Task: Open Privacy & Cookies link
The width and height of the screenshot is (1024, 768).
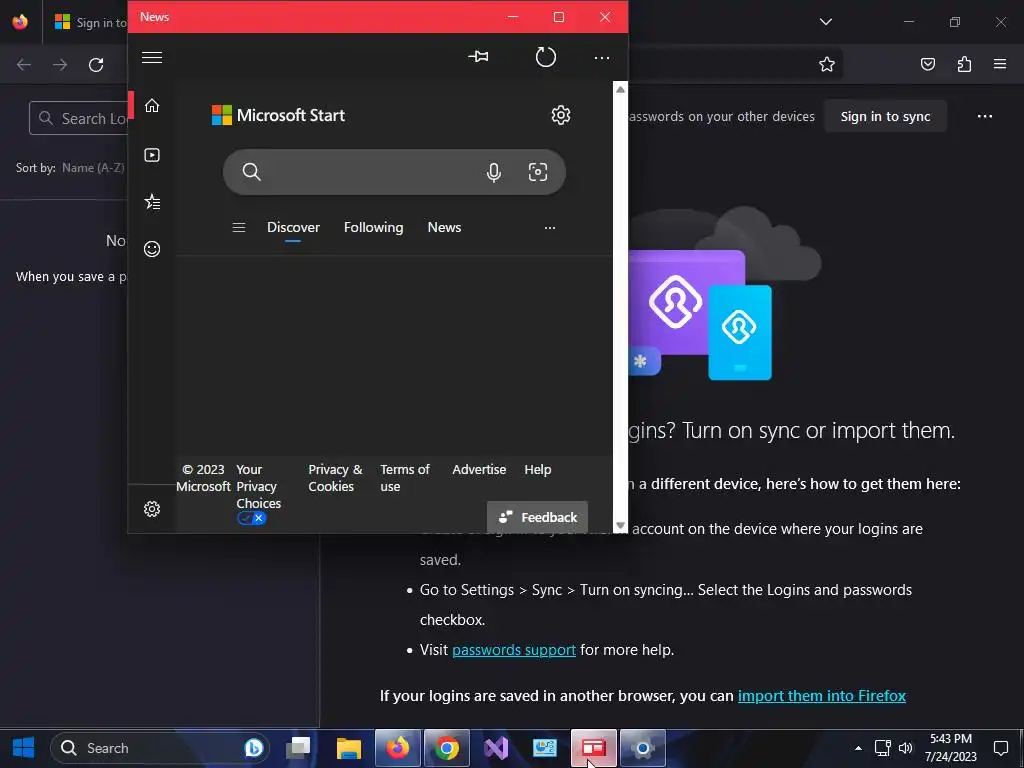Action: point(335,478)
